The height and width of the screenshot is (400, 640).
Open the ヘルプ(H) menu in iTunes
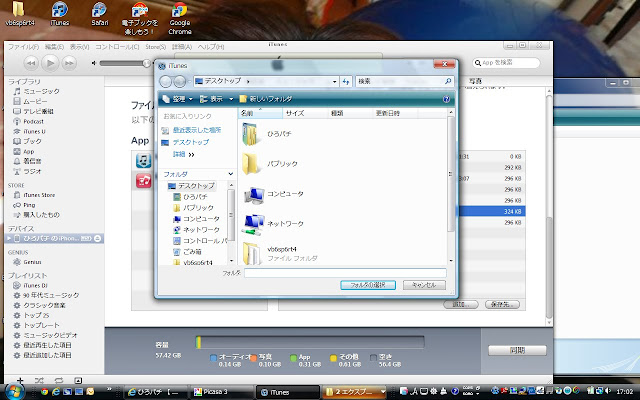[211, 47]
